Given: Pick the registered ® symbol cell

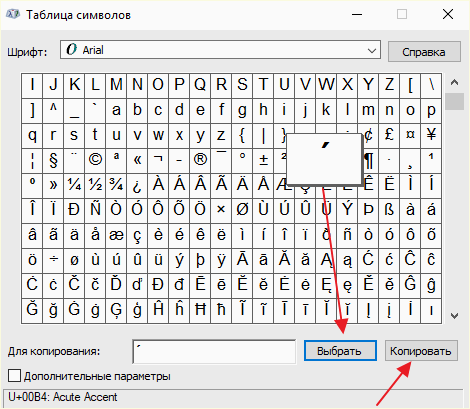Looking at the screenshot, I should click(x=200, y=161).
